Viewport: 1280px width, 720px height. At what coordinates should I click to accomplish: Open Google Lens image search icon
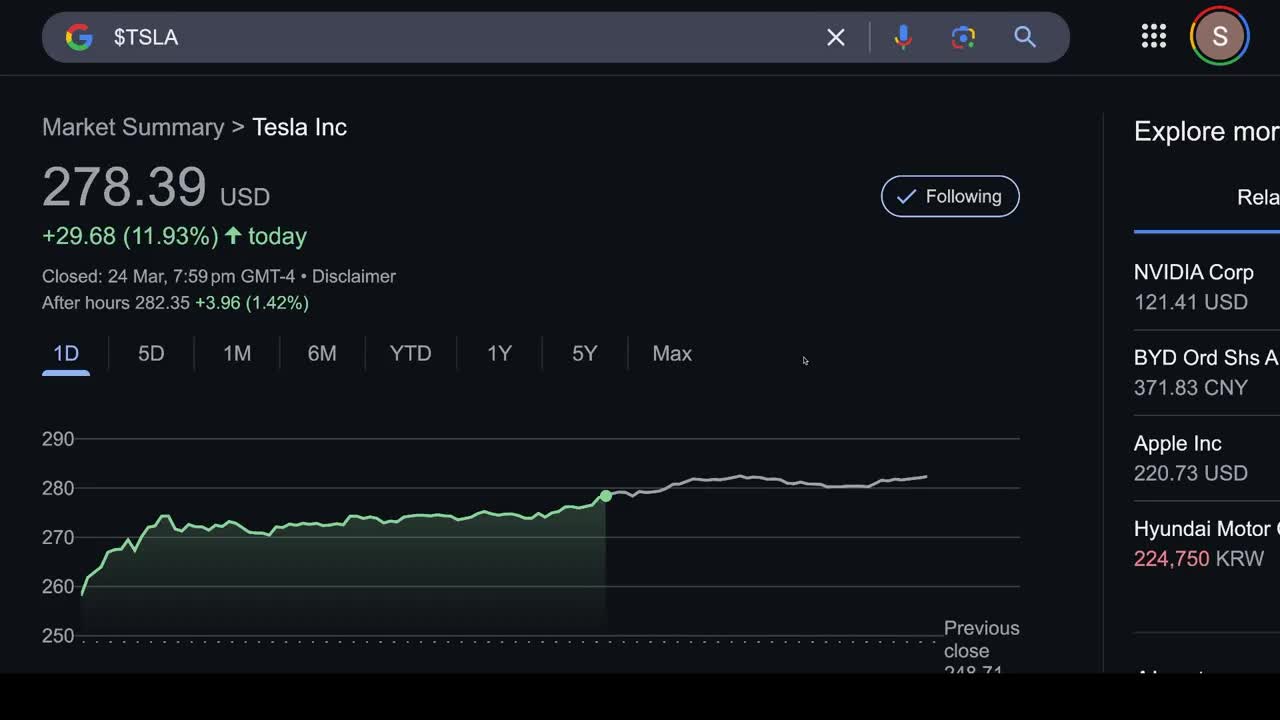point(963,37)
